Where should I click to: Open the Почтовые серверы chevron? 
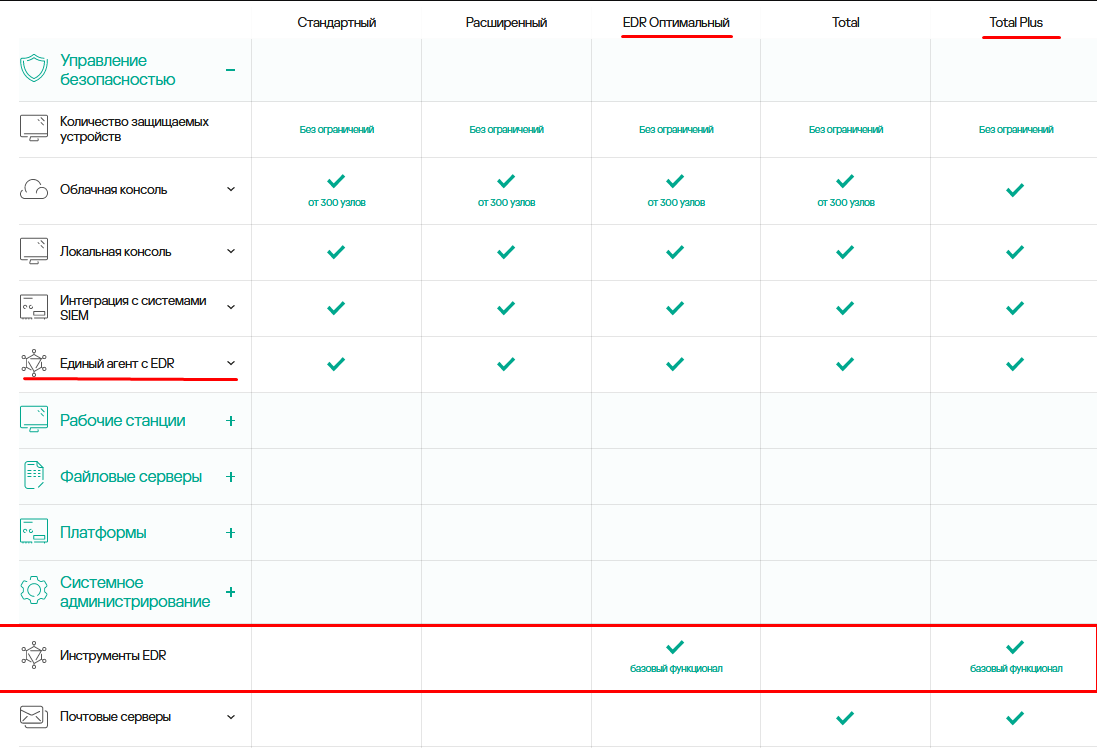tap(231, 717)
